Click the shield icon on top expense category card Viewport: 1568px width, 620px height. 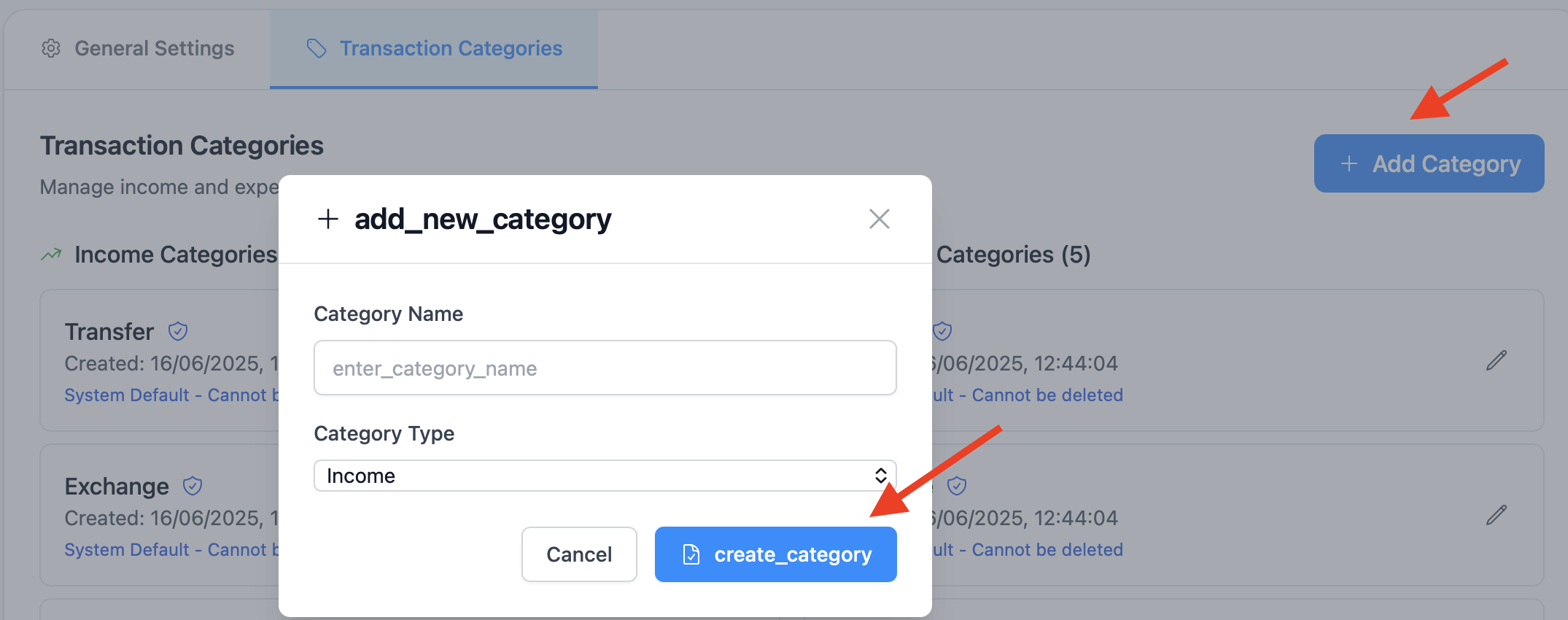pos(942,332)
